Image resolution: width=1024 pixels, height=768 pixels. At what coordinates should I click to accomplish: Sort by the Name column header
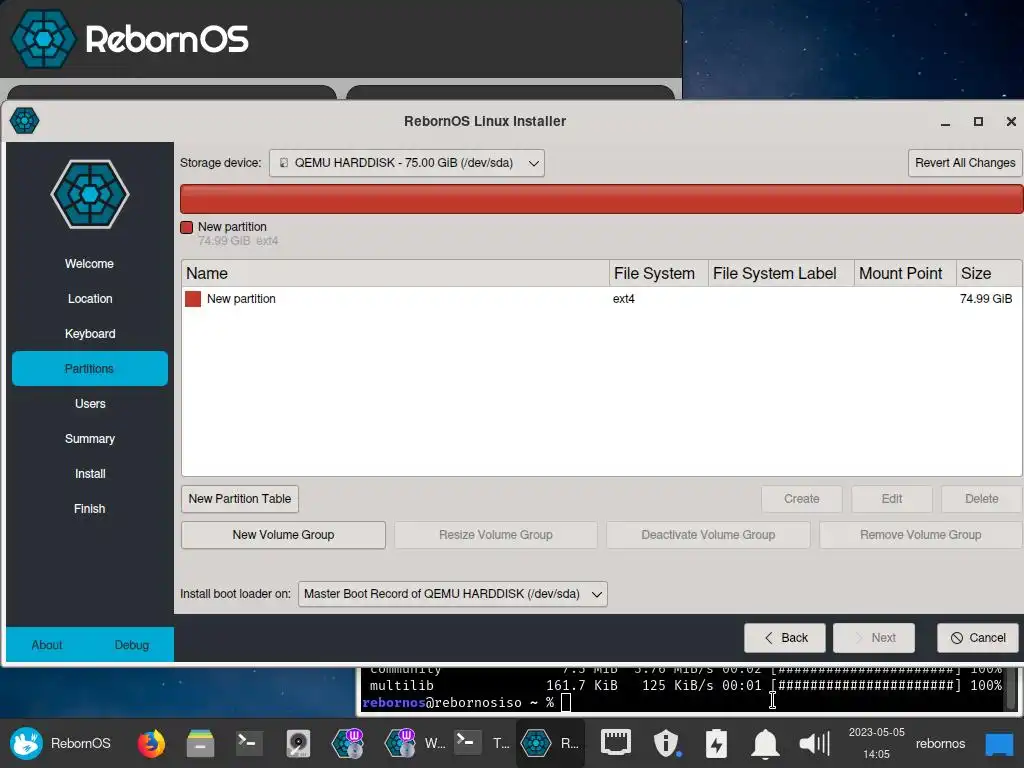(394, 273)
